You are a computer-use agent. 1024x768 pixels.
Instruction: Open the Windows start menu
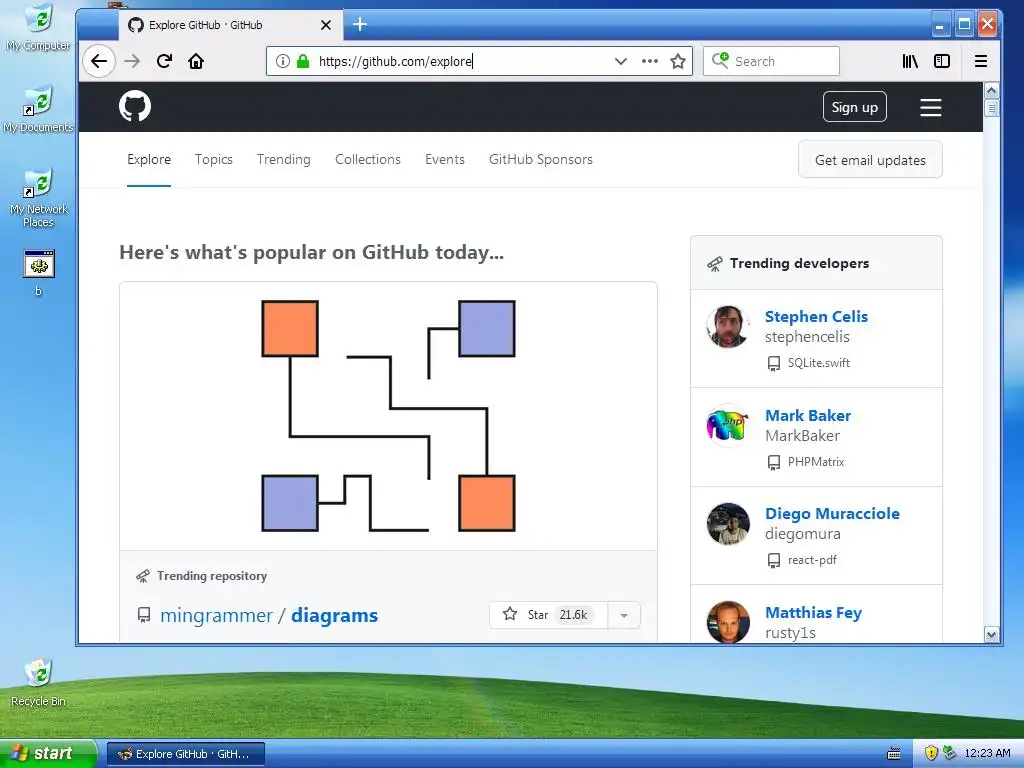tap(48, 754)
